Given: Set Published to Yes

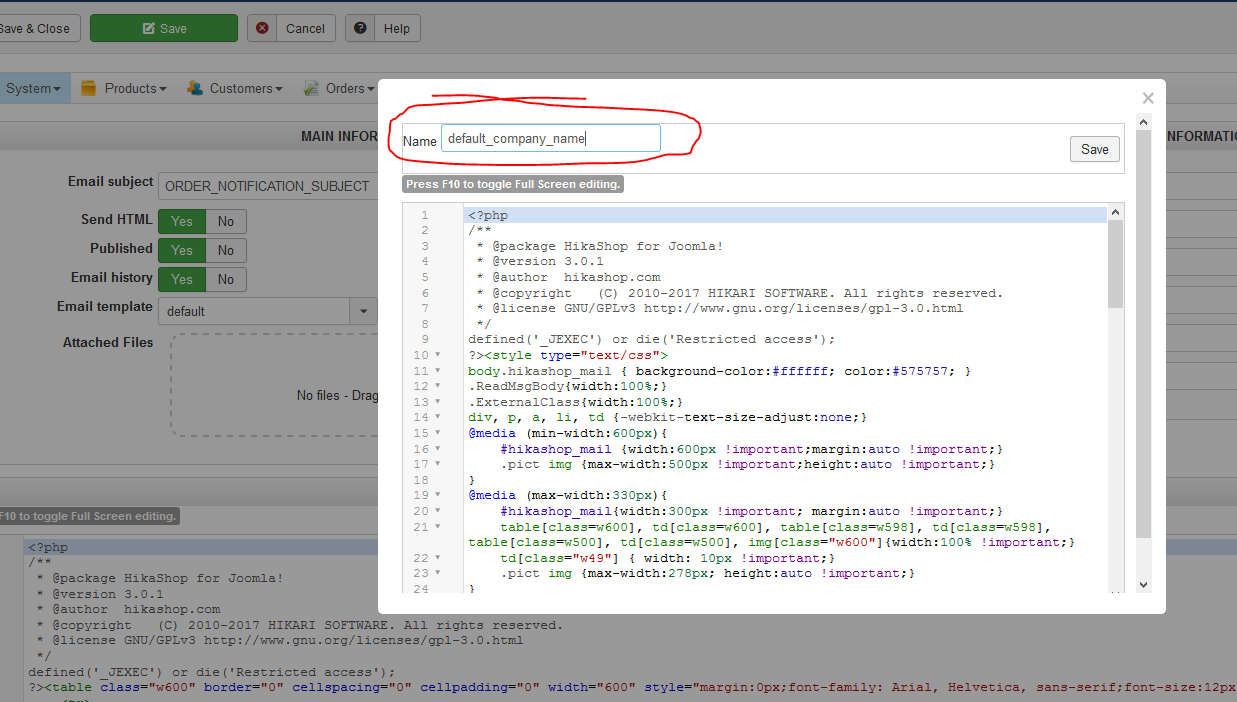Looking at the screenshot, I should 182,250.
